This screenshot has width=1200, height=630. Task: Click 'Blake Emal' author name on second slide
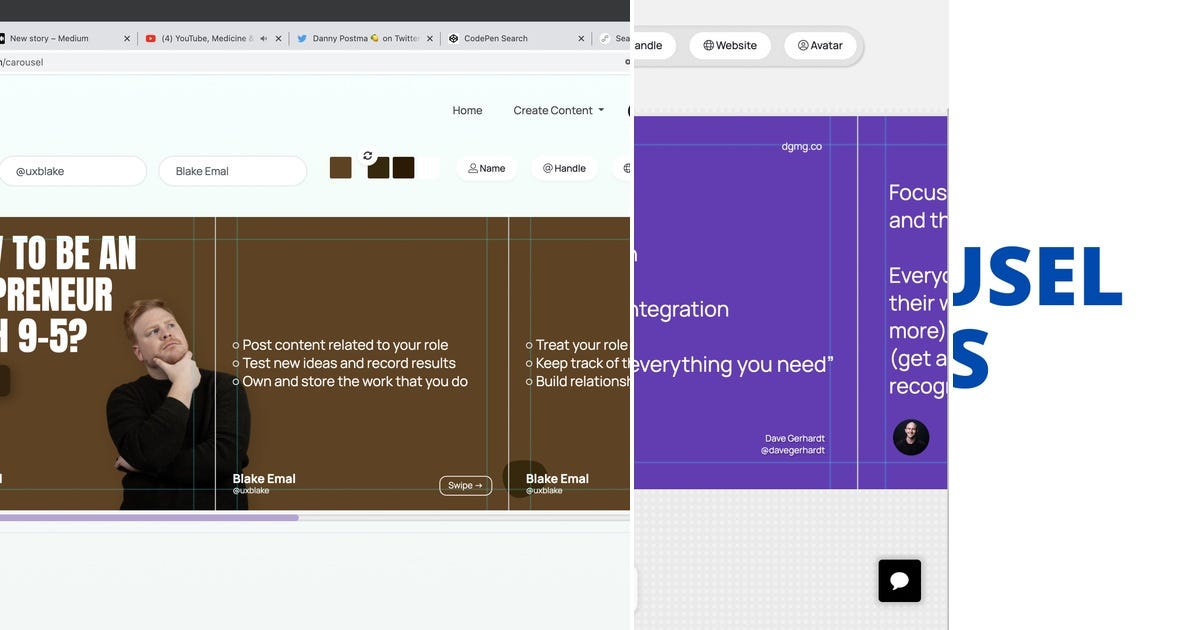(264, 478)
